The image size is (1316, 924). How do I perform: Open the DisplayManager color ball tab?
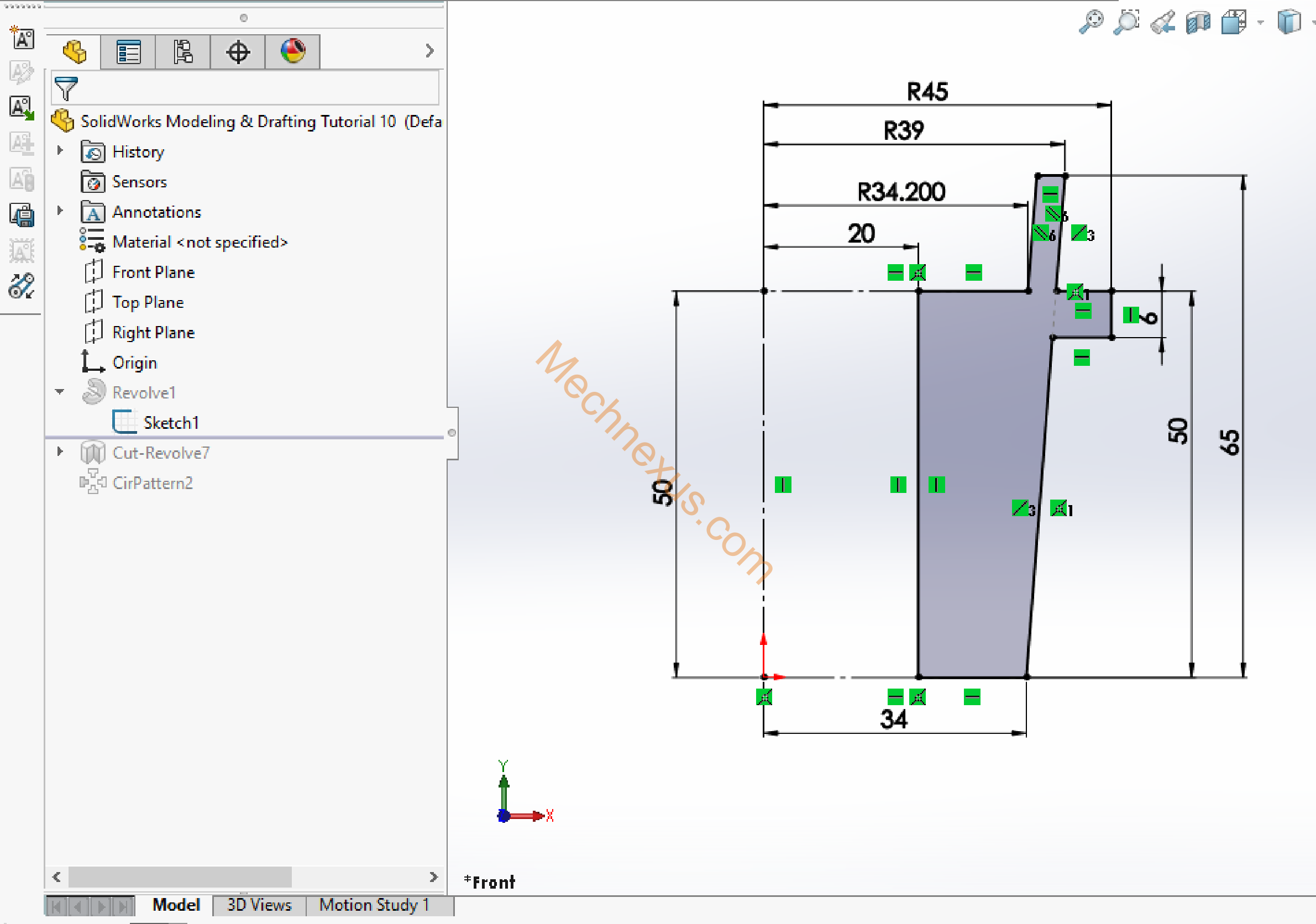click(292, 52)
